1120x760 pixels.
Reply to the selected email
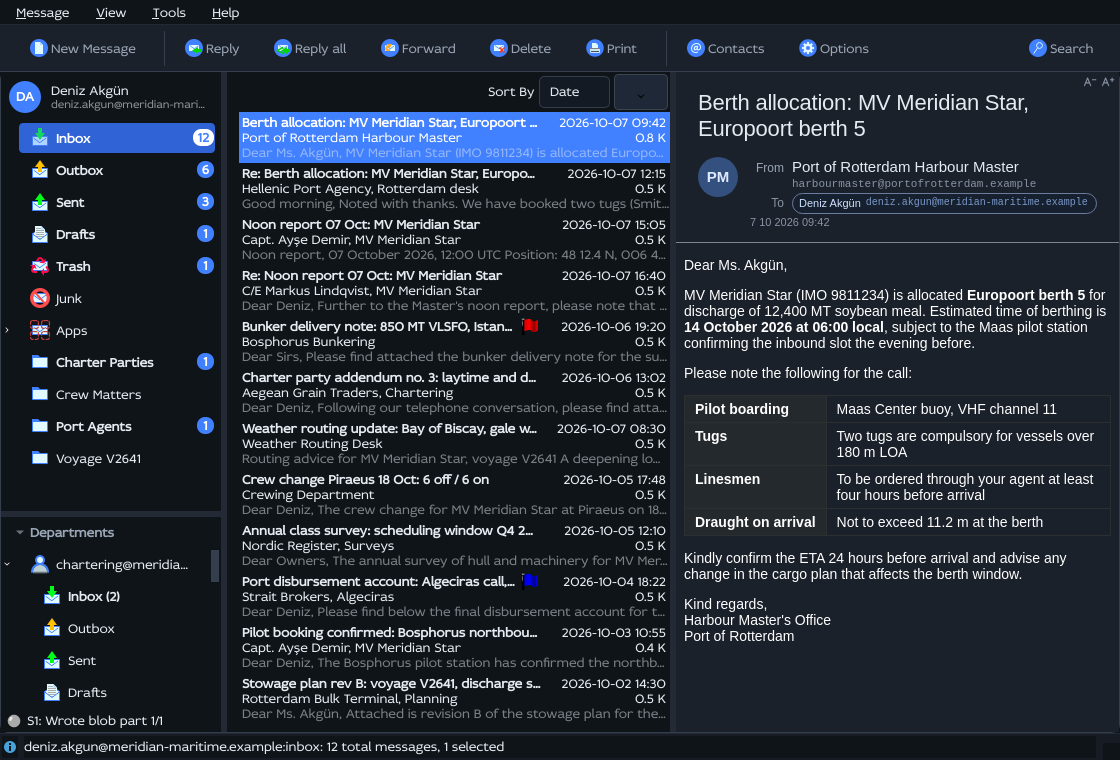point(212,48)
